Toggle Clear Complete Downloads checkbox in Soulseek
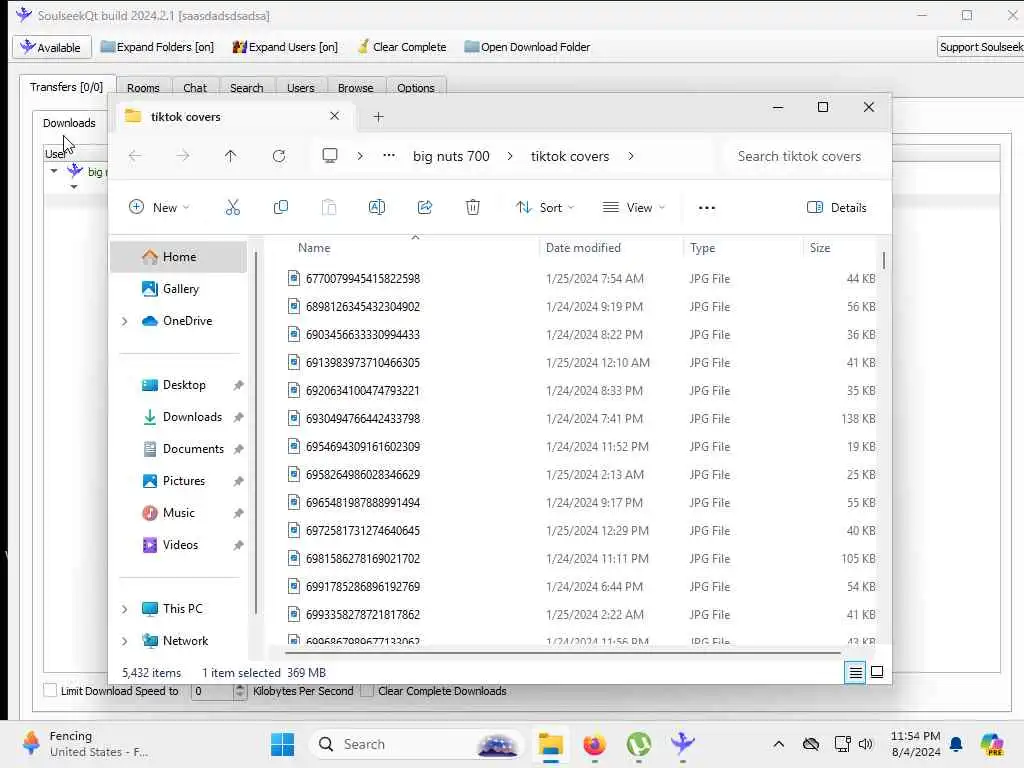Image resolution: width=1024 pixels, height=768 pixels. (x=368, y=691)
